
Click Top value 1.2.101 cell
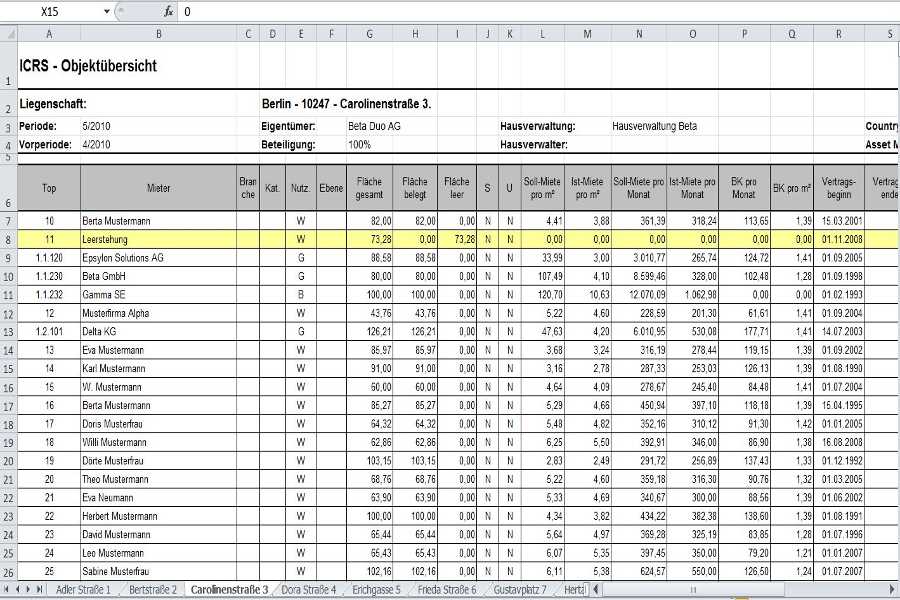coord(49,332)
